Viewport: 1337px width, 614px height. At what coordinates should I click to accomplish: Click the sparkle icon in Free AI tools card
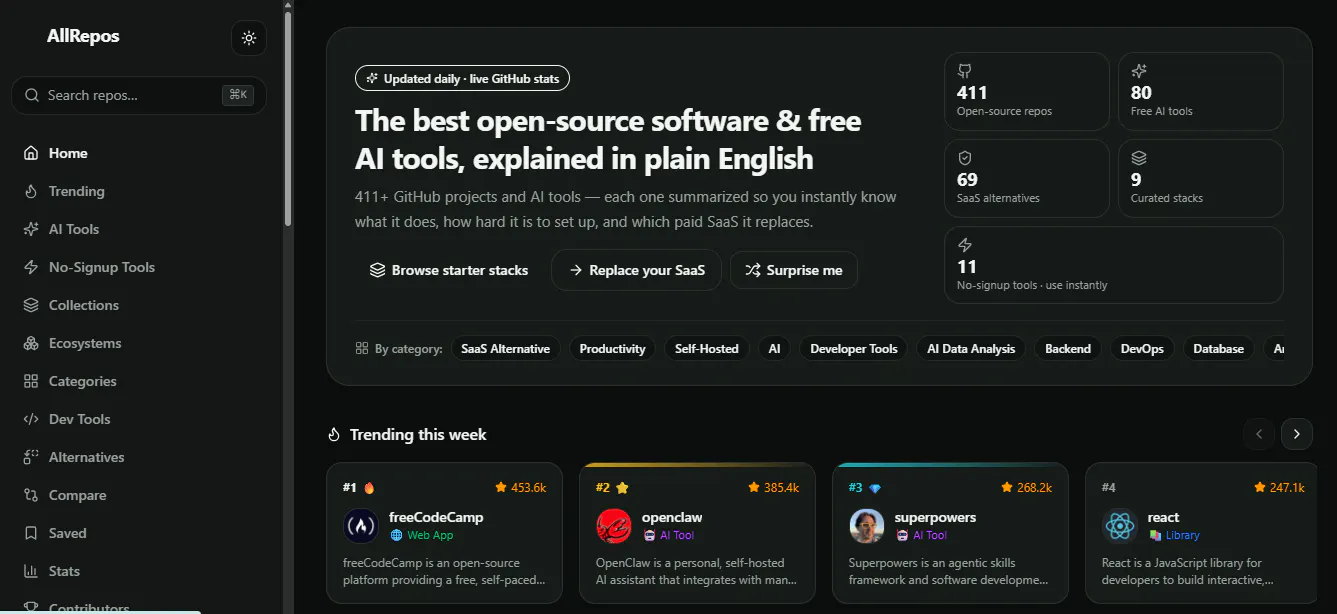(1138, 71)
